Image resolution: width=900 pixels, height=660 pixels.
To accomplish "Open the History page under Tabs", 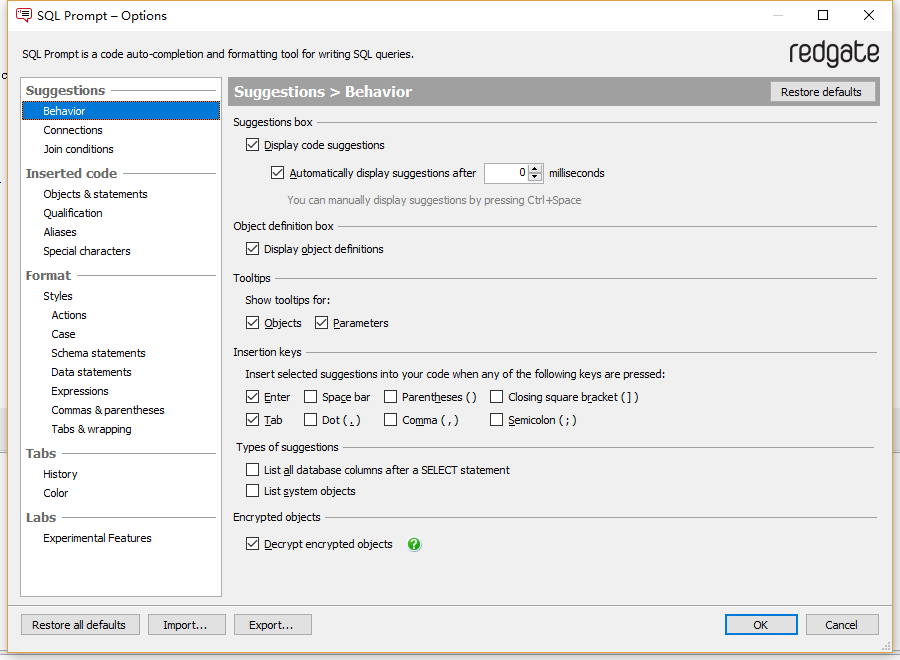I will click(x=60, y=474).
